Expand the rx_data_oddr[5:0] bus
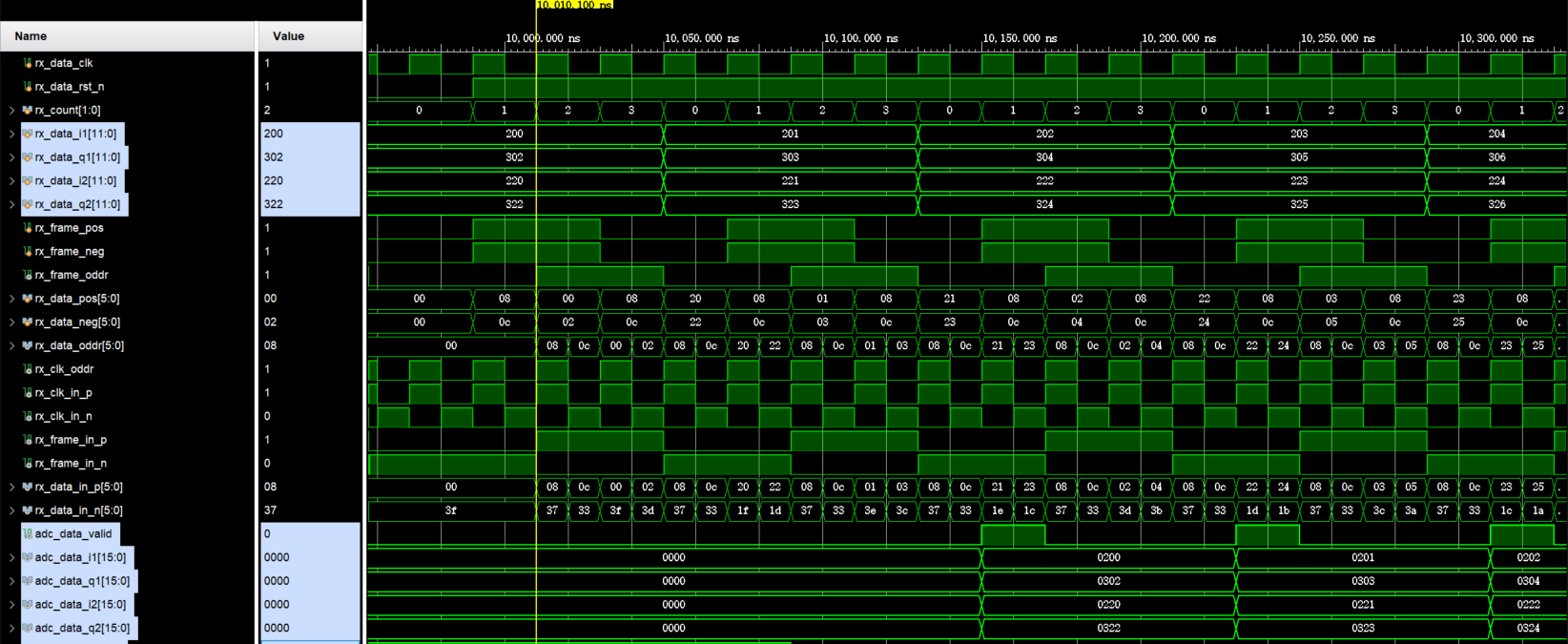Screen dimensions: 1568x644 pos(11,345)
